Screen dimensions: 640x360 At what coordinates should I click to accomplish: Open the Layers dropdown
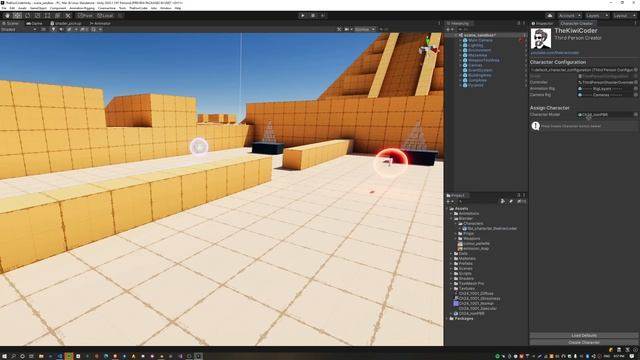click(x=597, y=16)
